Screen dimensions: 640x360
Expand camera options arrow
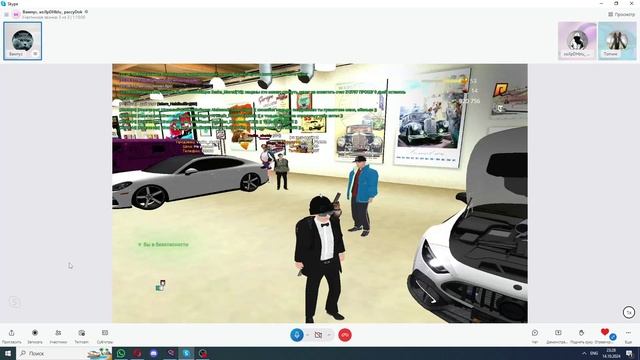[329, 335]
